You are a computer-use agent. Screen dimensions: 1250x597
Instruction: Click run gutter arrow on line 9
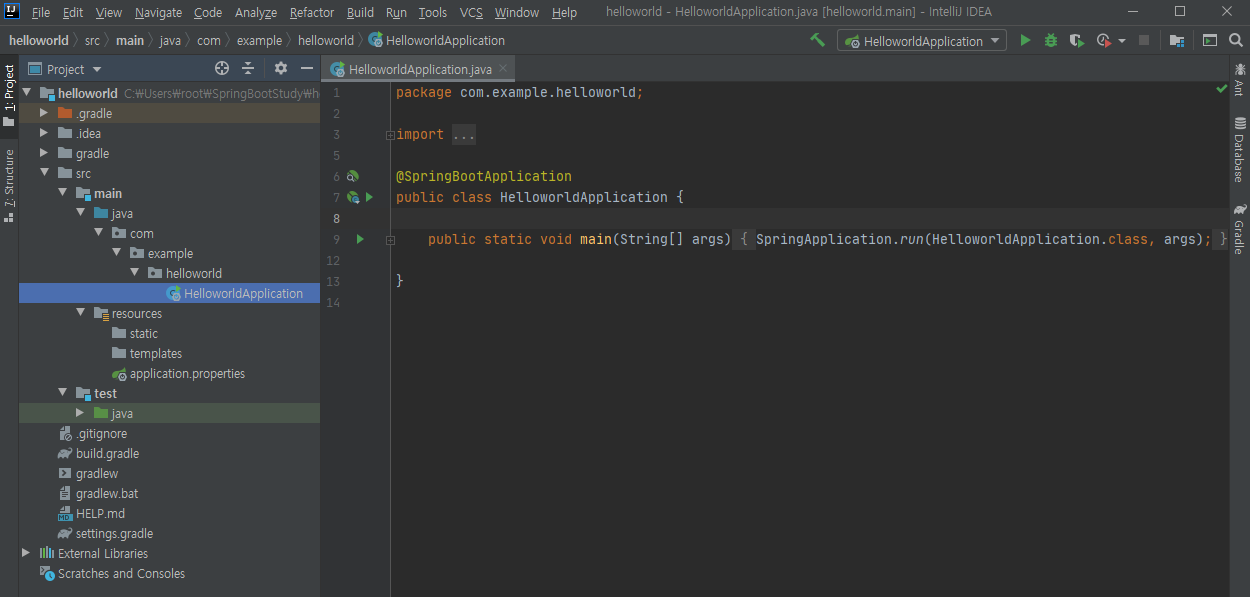click(360, 239)
